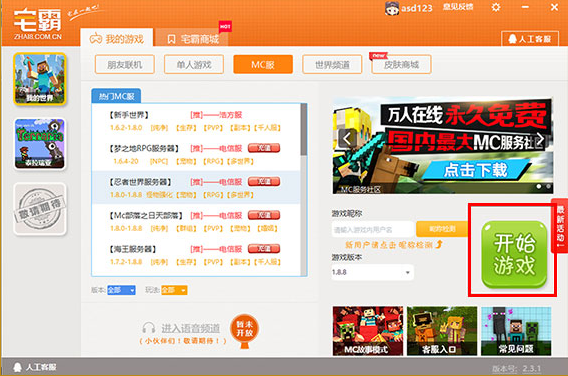Viewport: 568px width, 376px height.
Task: Click the 充值 button for 海王服务器
Action: coord(264,248)
